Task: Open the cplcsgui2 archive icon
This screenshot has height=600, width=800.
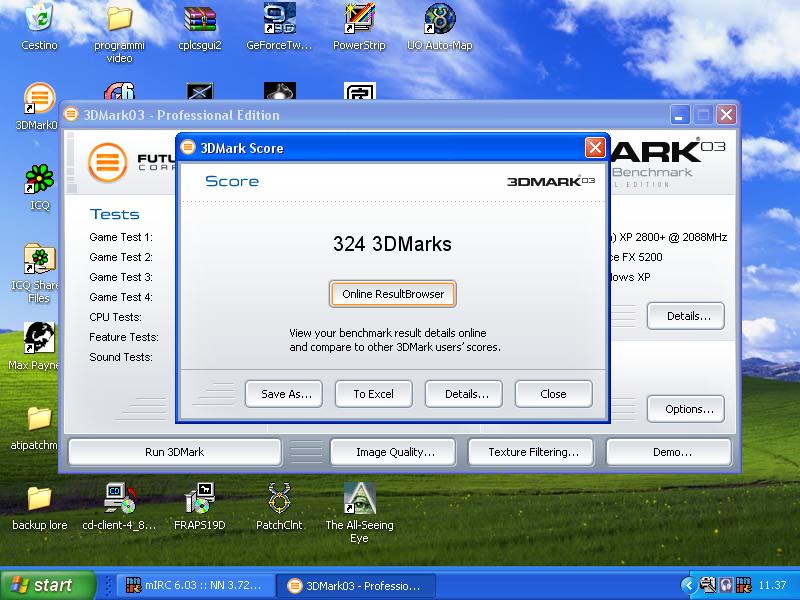Action: point(199,18)
